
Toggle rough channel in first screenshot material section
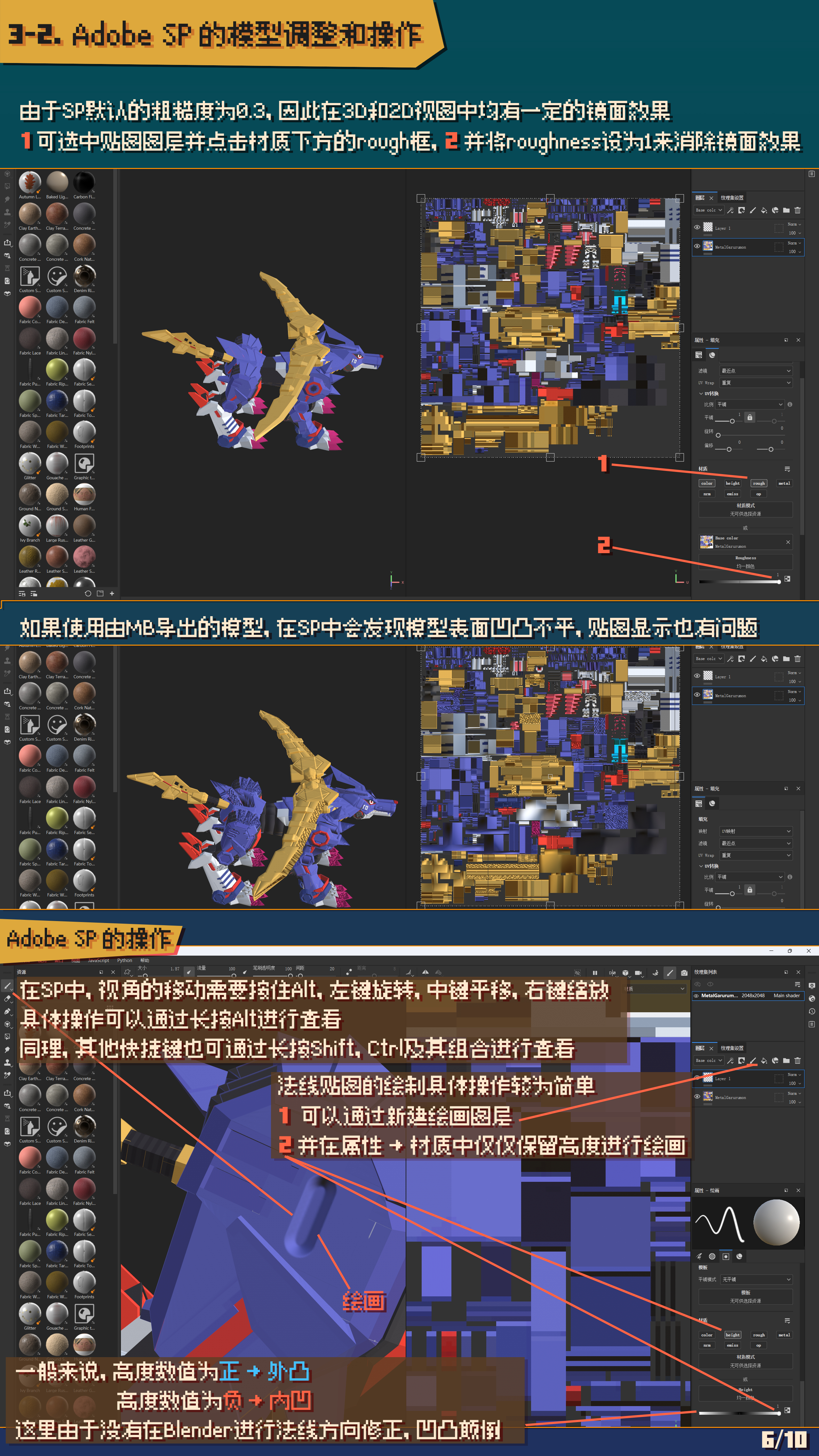[x=759, y=483]
